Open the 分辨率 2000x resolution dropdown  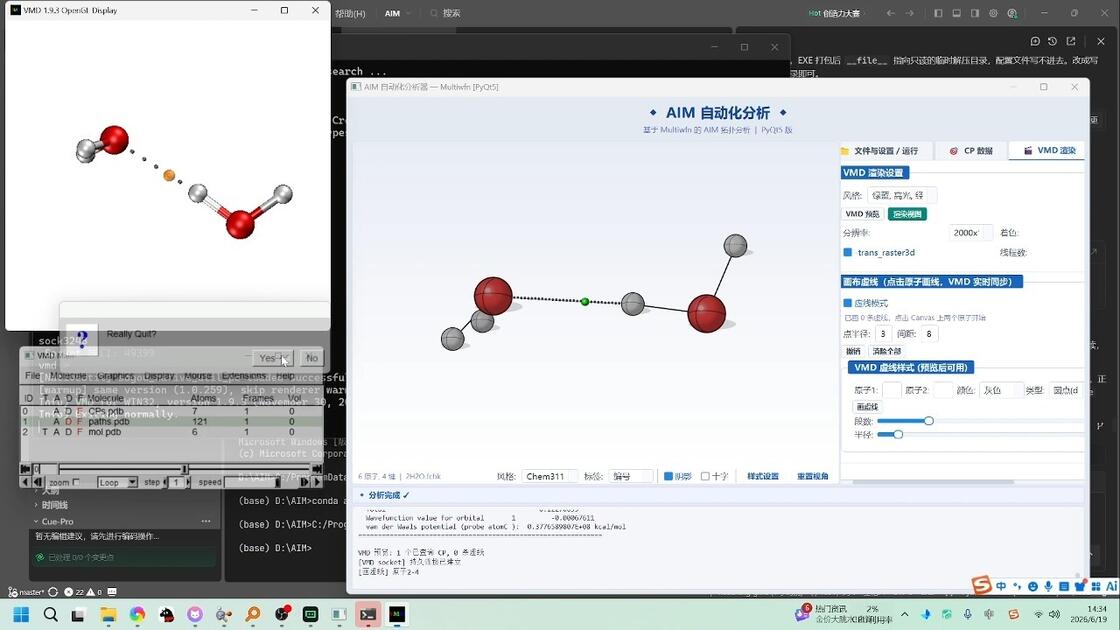tap(971, 233)
